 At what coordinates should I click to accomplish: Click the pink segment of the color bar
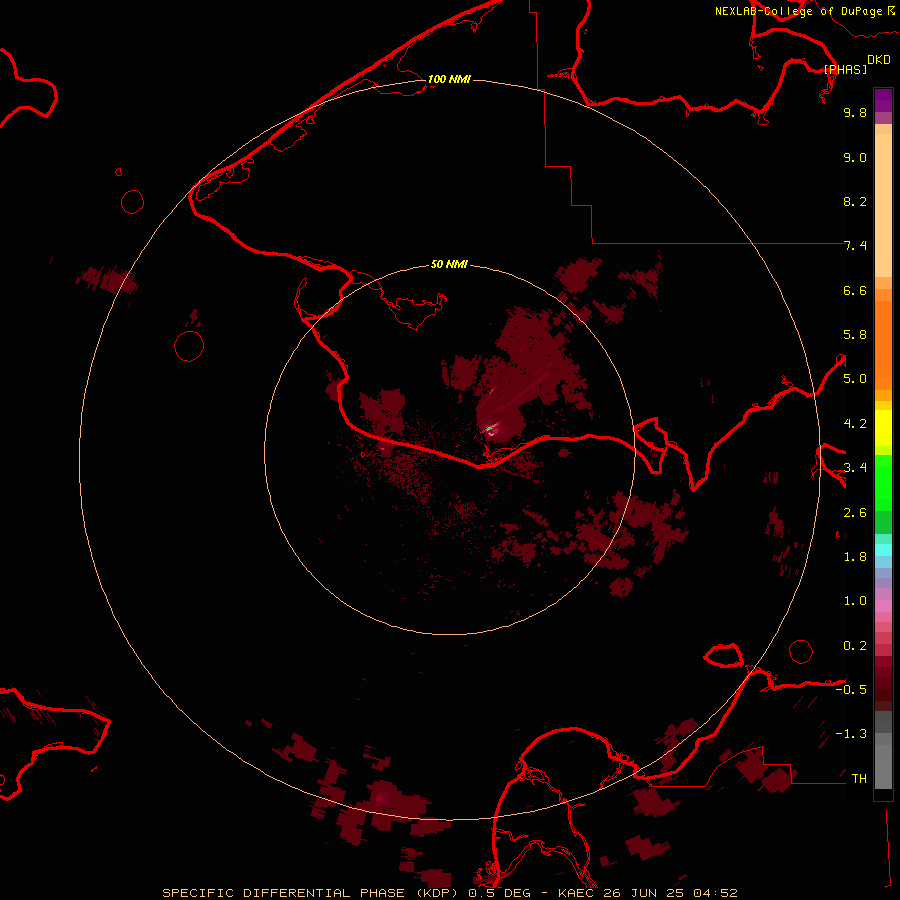[883, 606]
